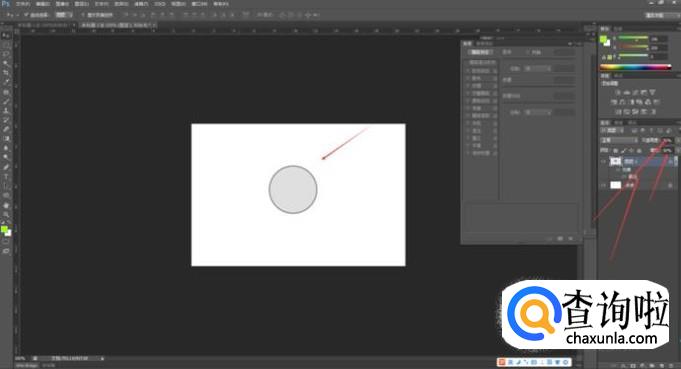Open the Auto-Select group dropdown
Viewport: 681px width, 369px height.
pos(63,15)
